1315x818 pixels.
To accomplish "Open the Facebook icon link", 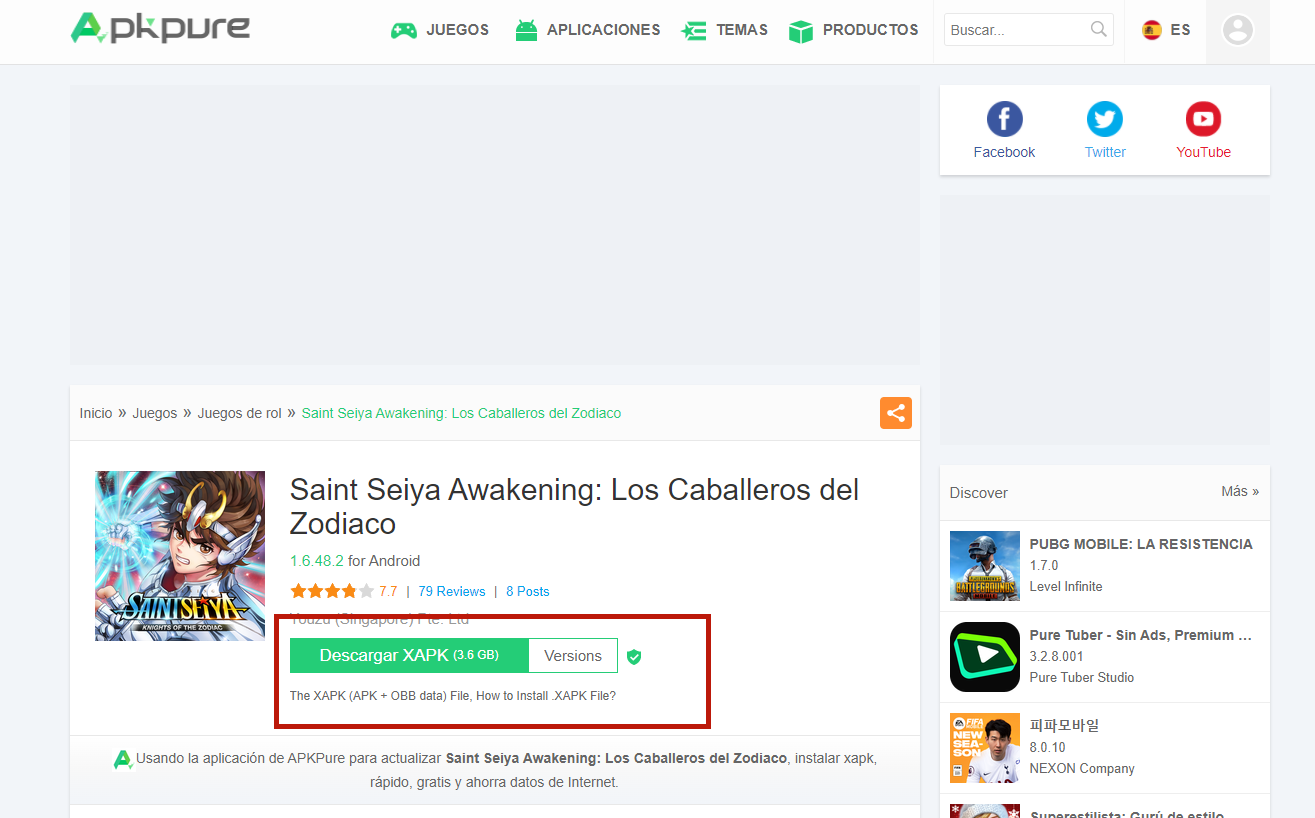I will [1004, 120].
